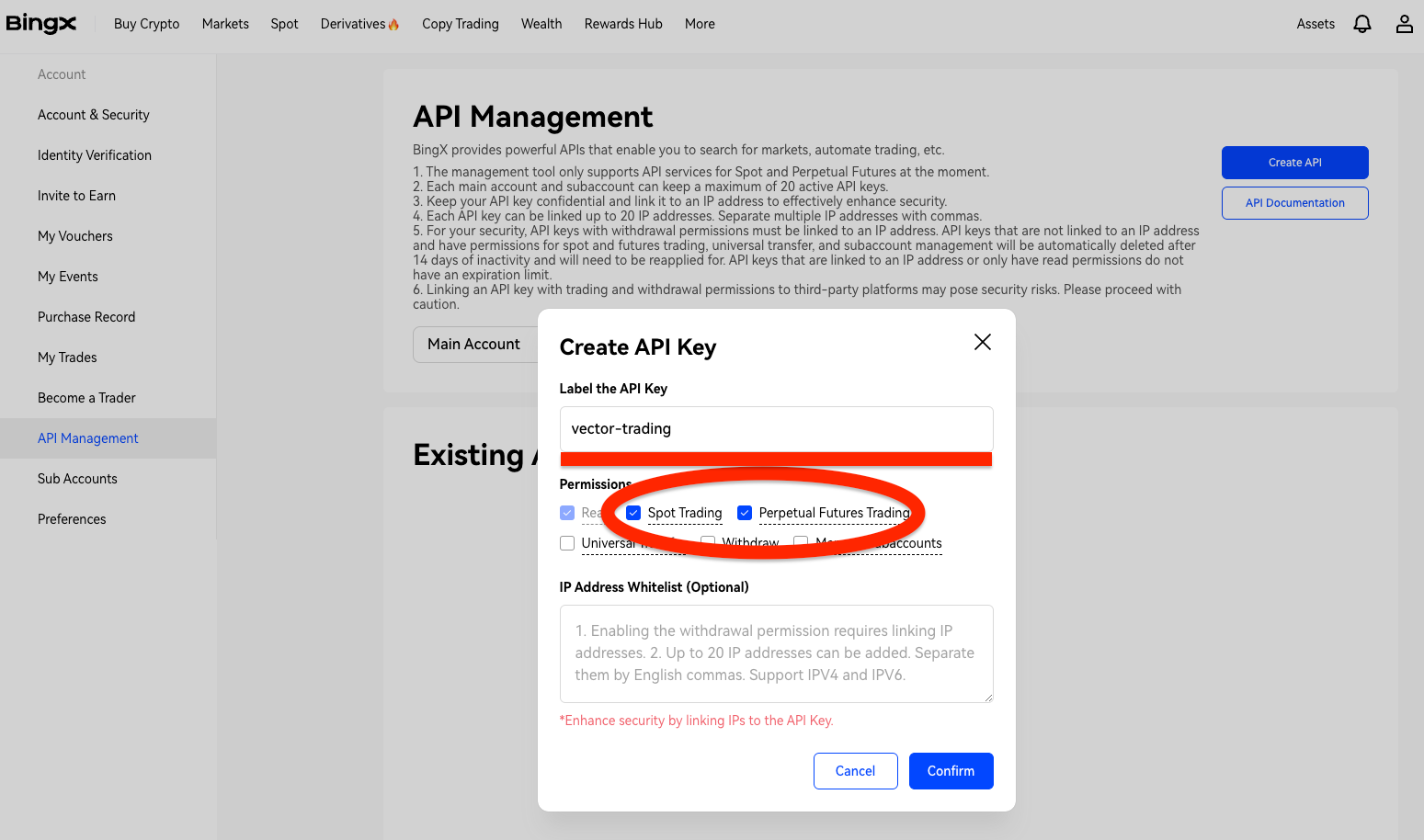
Task: Expand the More menu
Action: point(699,24)
